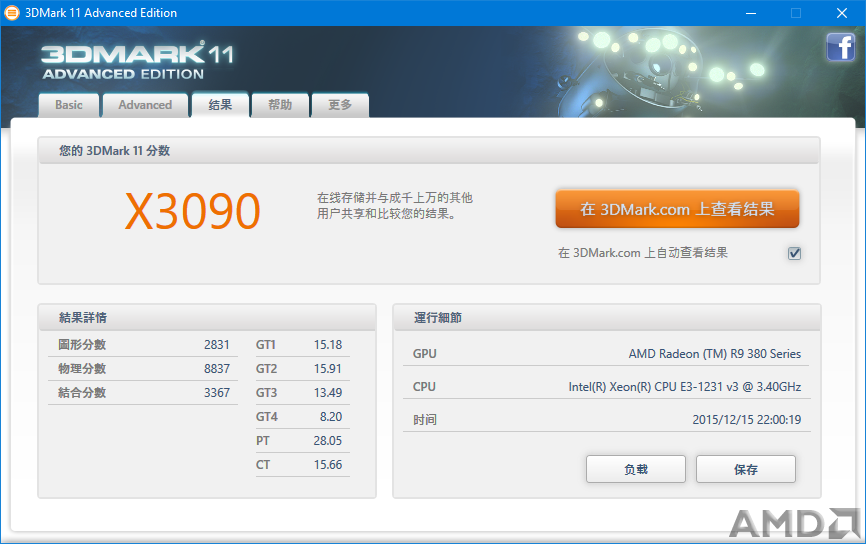Click the 在线存储 description text
Image resolution: width=866 pixels, height=544 pixels.
click(394, 205)
